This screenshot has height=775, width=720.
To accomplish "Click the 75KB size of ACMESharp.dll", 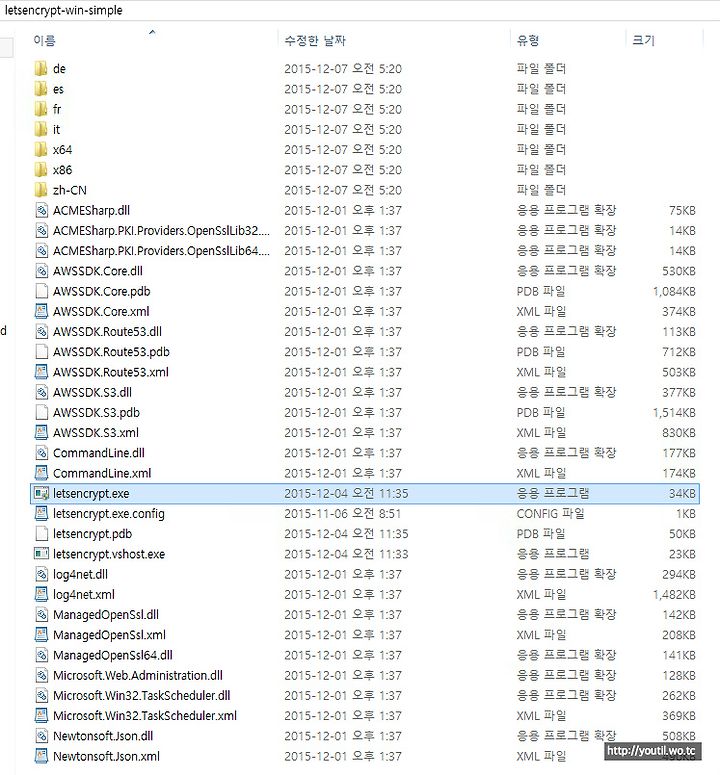I will 682,211.
